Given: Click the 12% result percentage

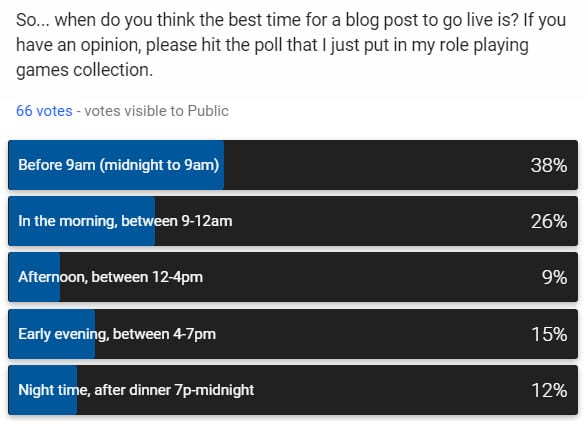Looking at the screenshot, I should [549, 390].
